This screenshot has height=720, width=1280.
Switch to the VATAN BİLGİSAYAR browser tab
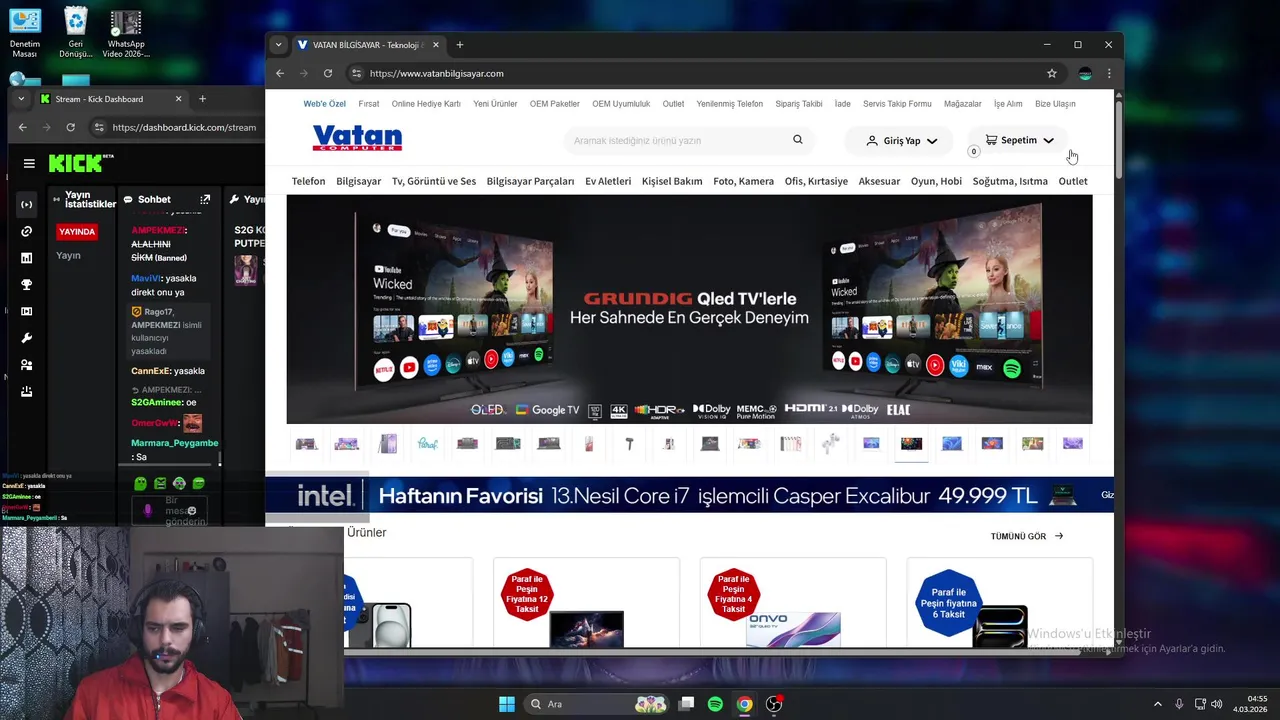click(x=368, y=45)
